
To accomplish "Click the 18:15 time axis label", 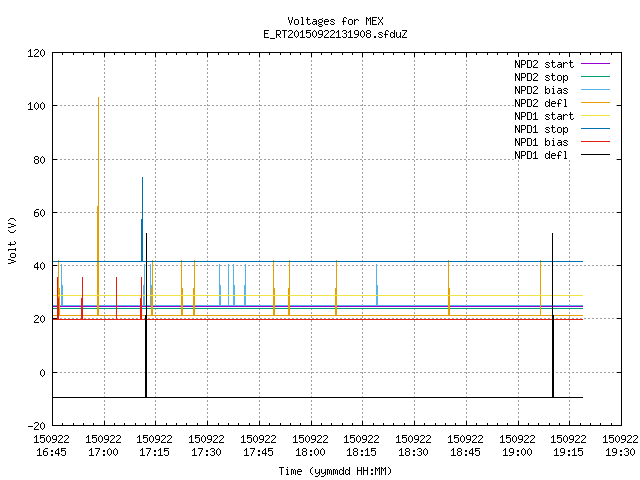I will coord(362,453).
